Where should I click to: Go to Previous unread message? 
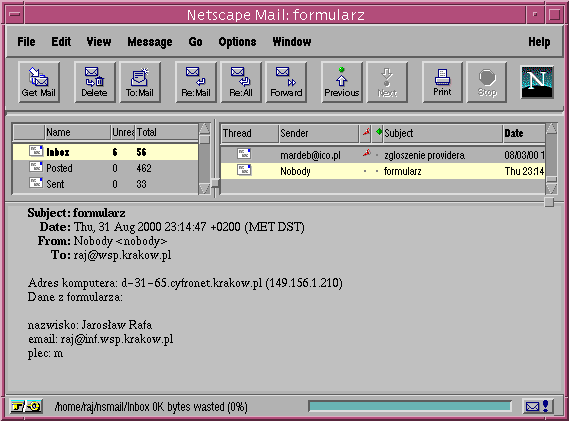tap(342, 82)
